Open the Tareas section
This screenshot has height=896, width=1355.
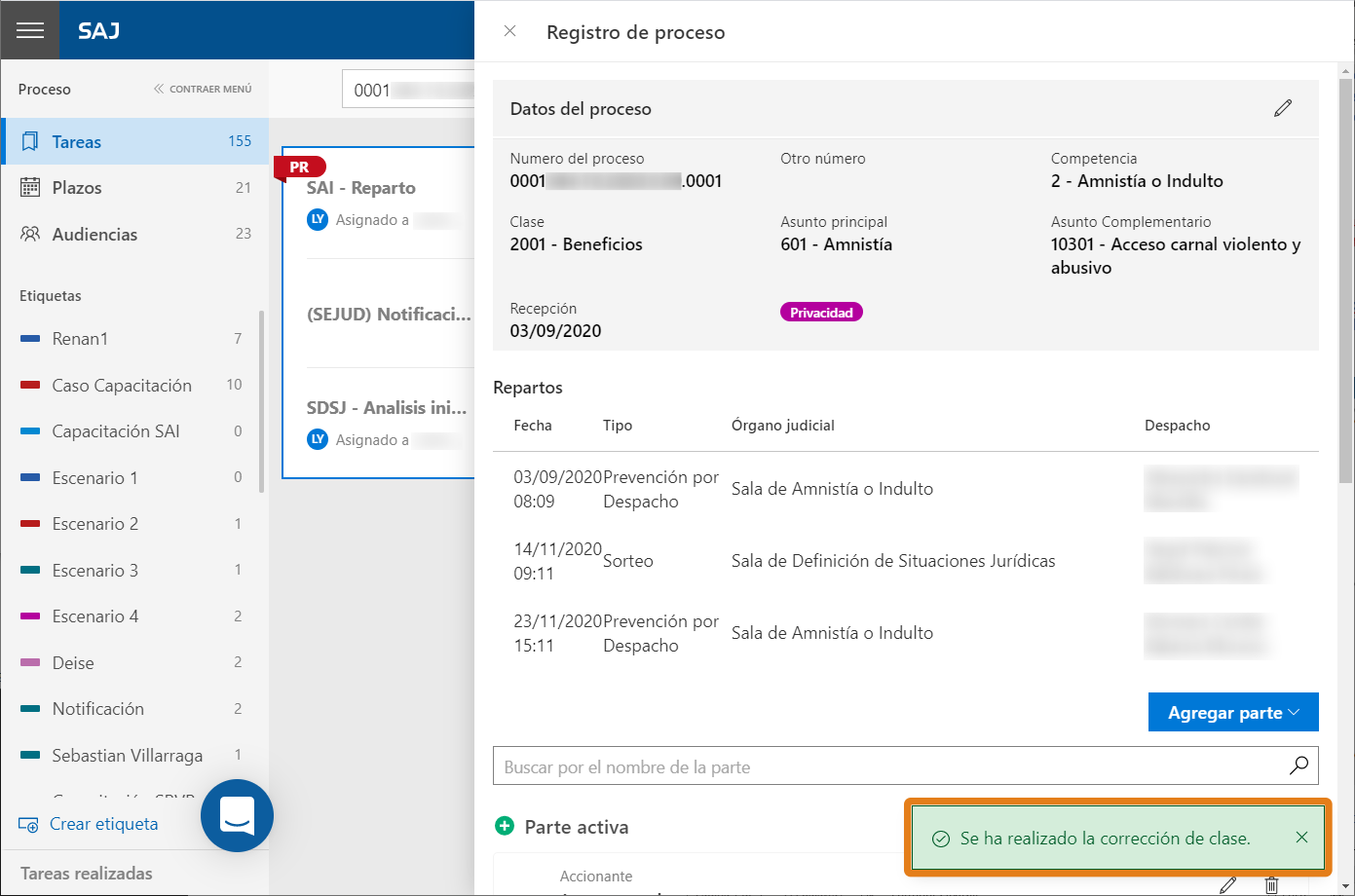(134, 141)
